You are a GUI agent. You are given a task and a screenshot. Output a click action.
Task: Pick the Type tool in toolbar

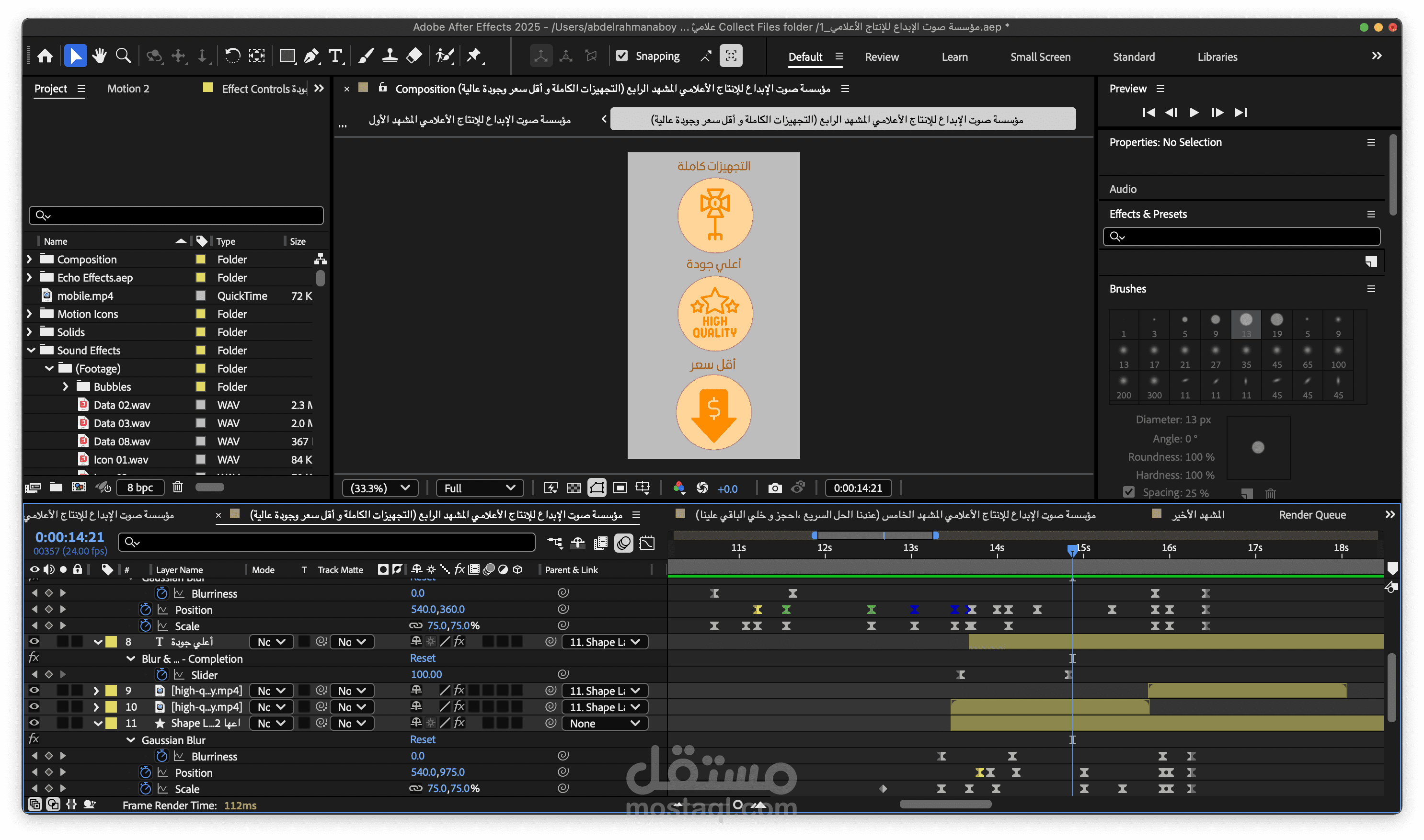tap(335, 56)
